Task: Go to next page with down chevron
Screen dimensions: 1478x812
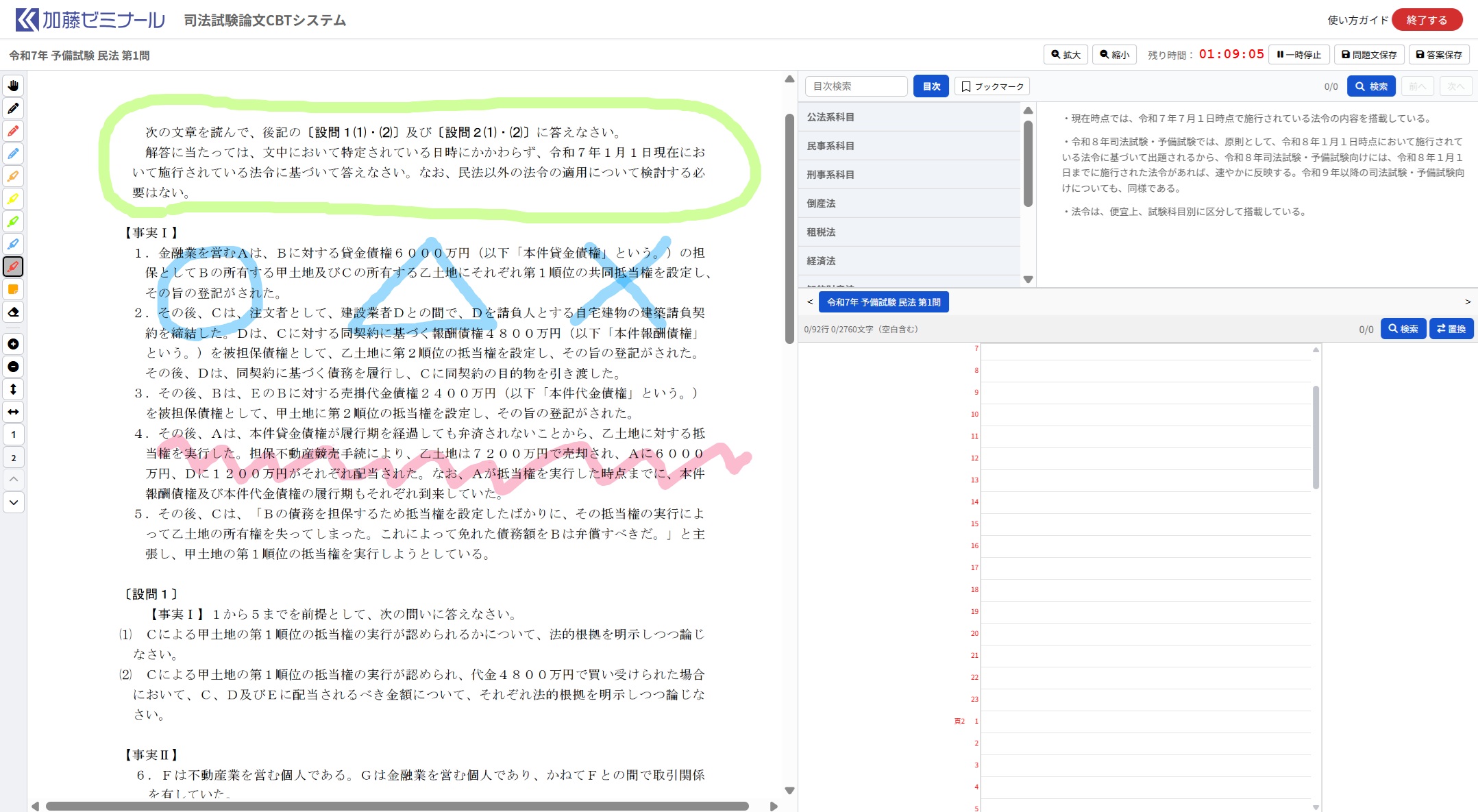Action: [x=13, y=502]
